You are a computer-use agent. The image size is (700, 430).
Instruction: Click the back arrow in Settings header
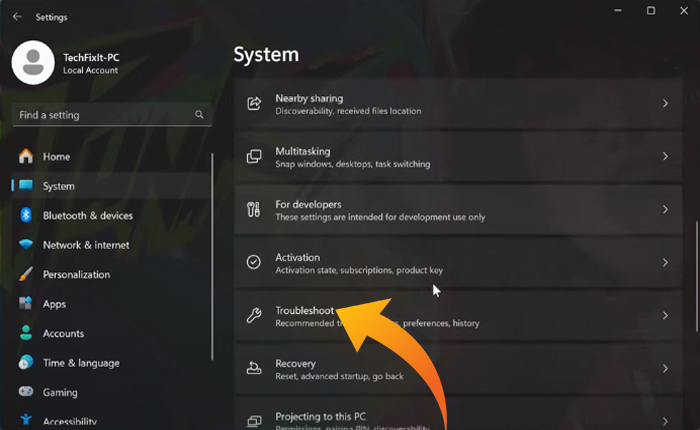click(17, 17)
